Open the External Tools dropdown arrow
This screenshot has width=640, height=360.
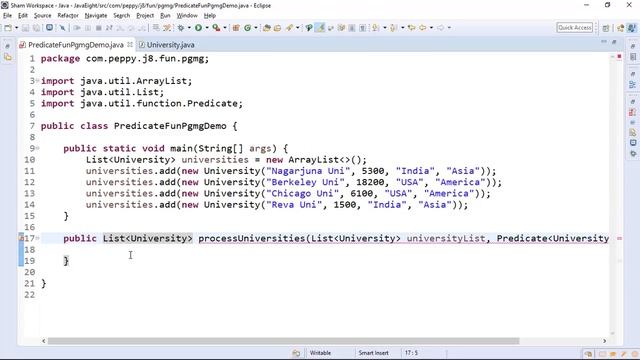pyautogui.click(x=225, y=28)
